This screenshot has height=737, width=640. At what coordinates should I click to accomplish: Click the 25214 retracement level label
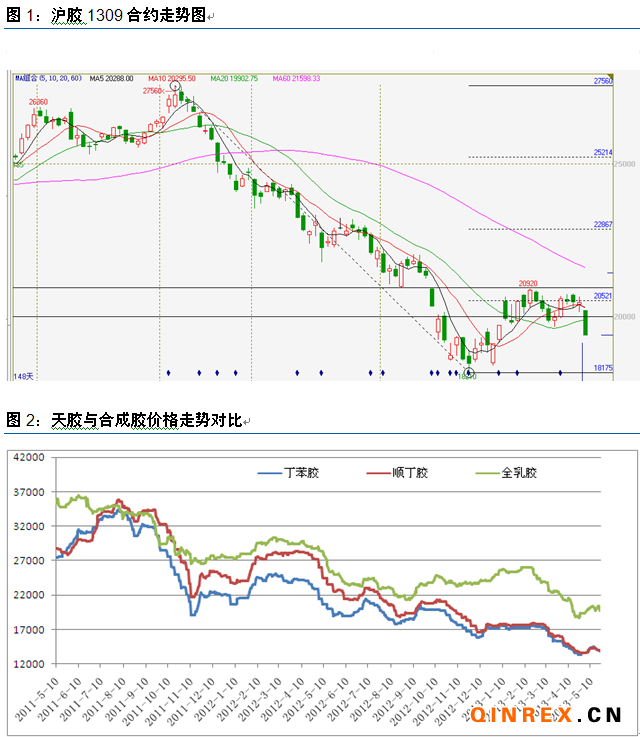point(602,153)
